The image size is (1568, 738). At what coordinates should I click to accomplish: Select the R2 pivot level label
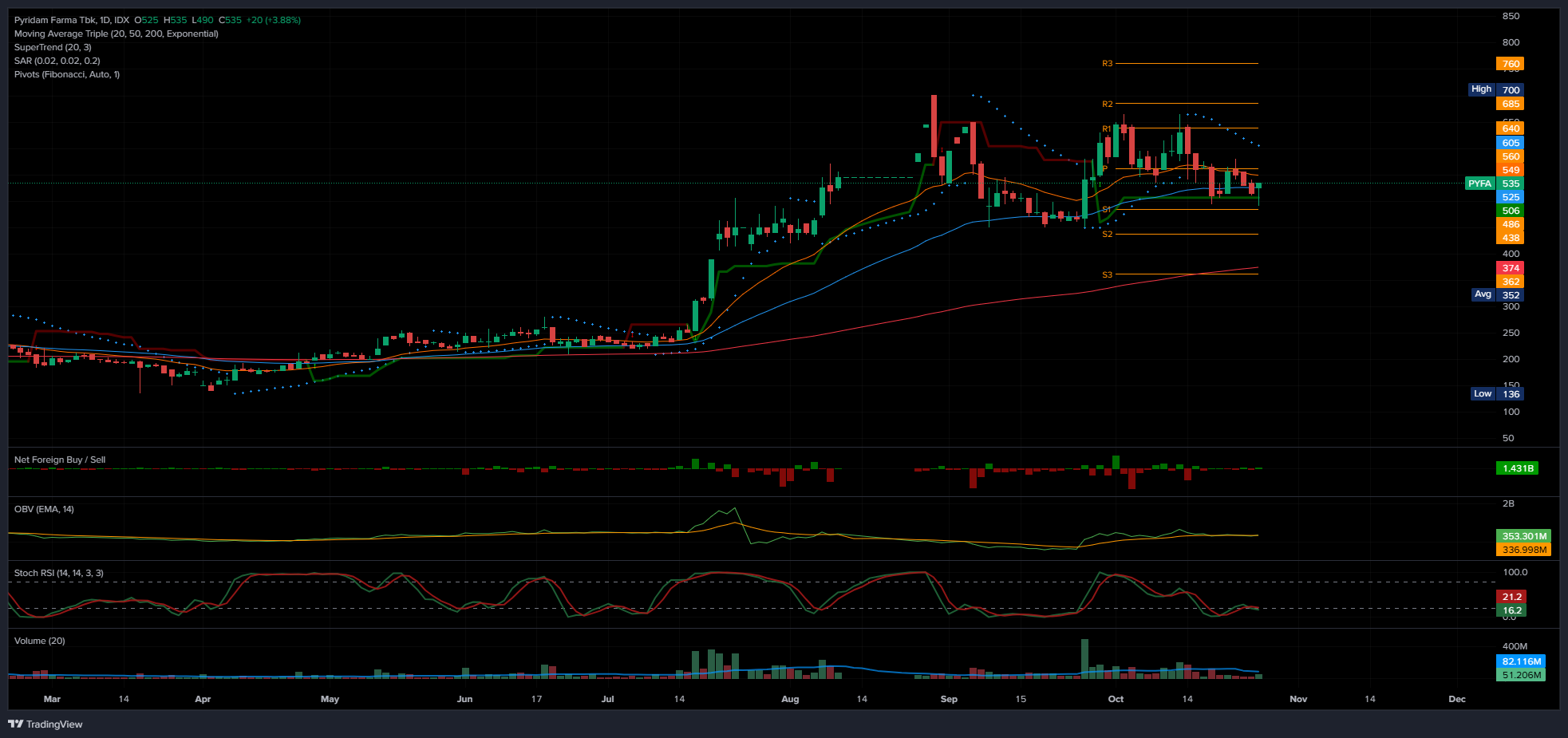click(1107, 105)
